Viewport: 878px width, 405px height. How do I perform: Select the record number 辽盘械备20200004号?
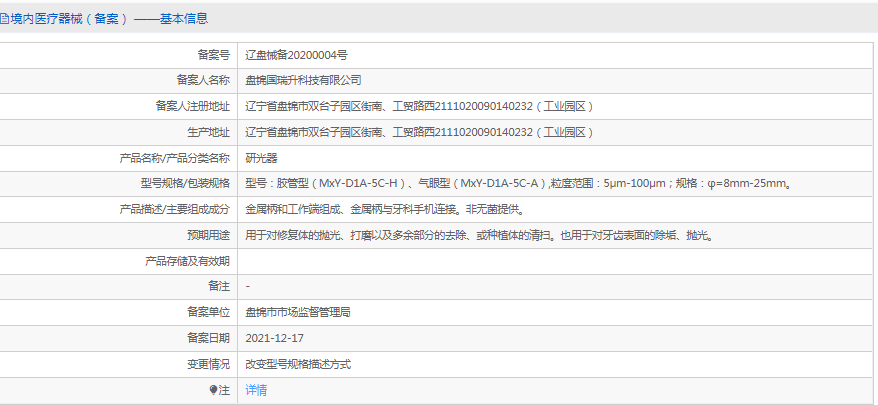tap(296, 55)
